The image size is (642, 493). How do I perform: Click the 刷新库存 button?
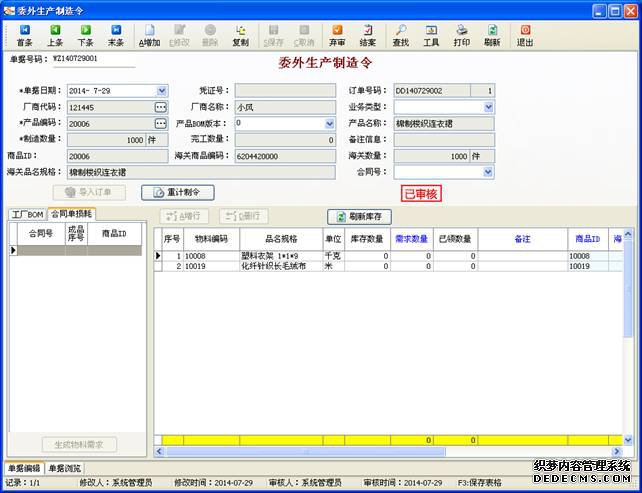tap(360, 216)
